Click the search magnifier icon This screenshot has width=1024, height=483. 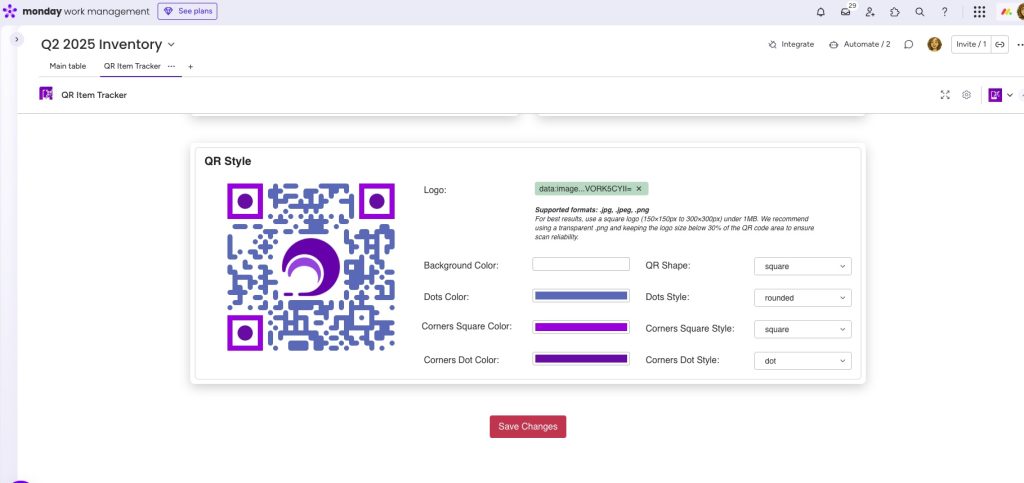[x=920, y=12]
